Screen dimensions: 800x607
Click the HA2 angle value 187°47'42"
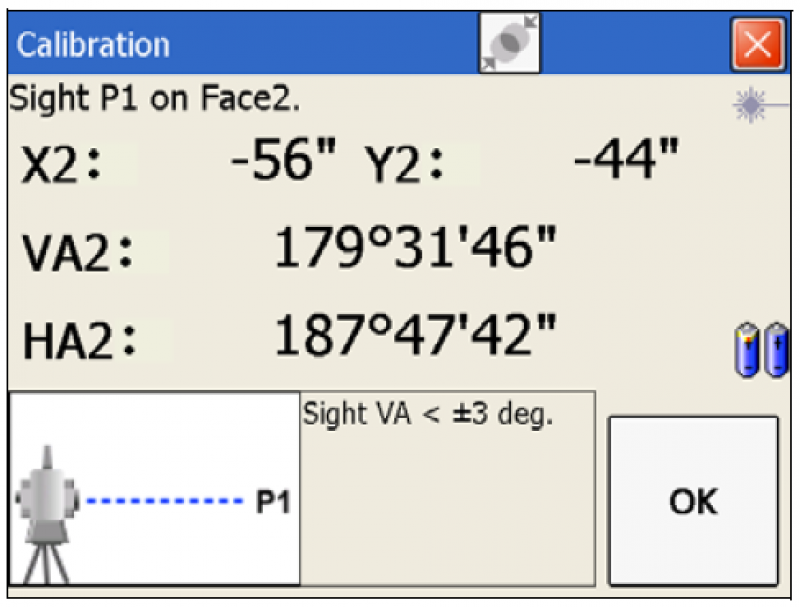pos(416,336)
